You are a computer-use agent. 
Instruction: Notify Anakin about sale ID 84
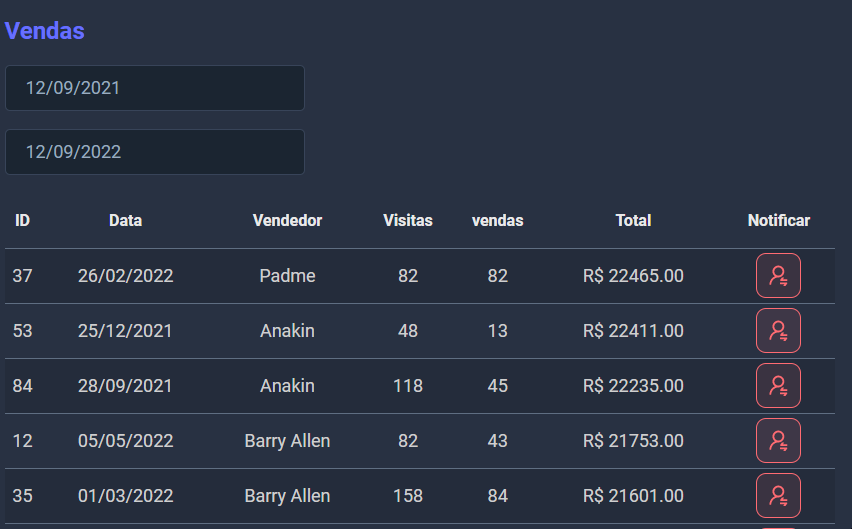778,386
